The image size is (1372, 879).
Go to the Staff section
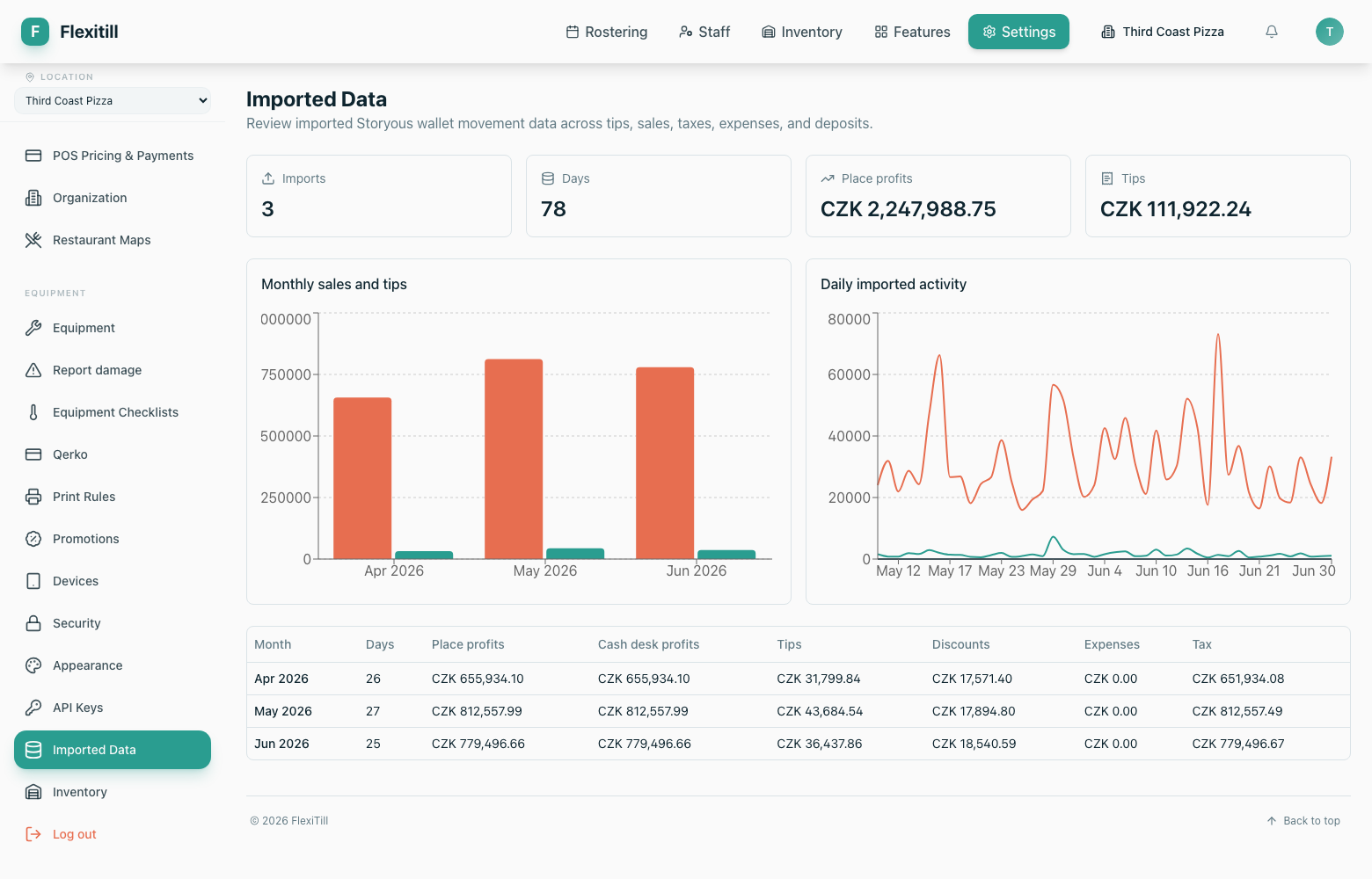tap(704, 32)
